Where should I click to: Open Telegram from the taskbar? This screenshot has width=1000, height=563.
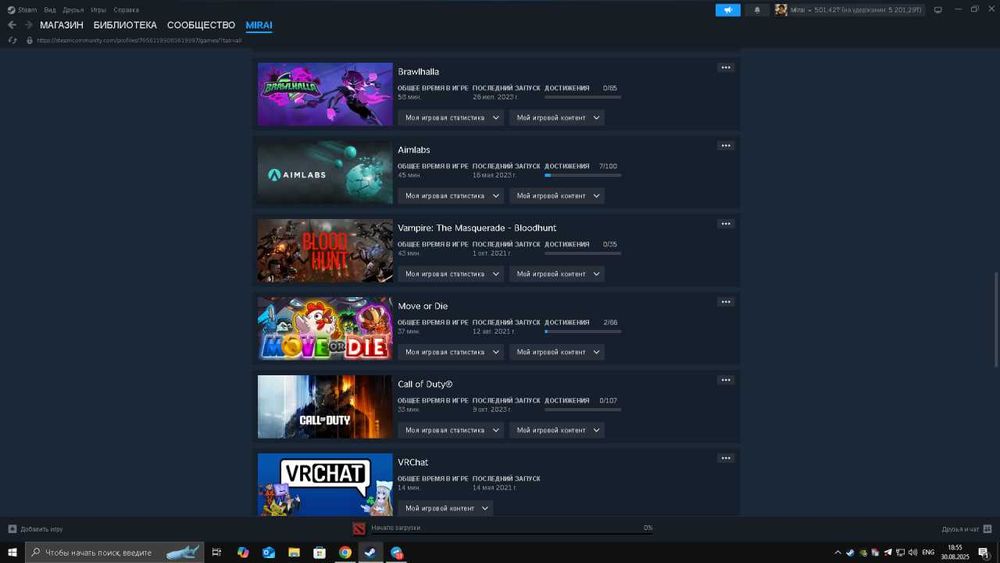[x=397, y=552]
